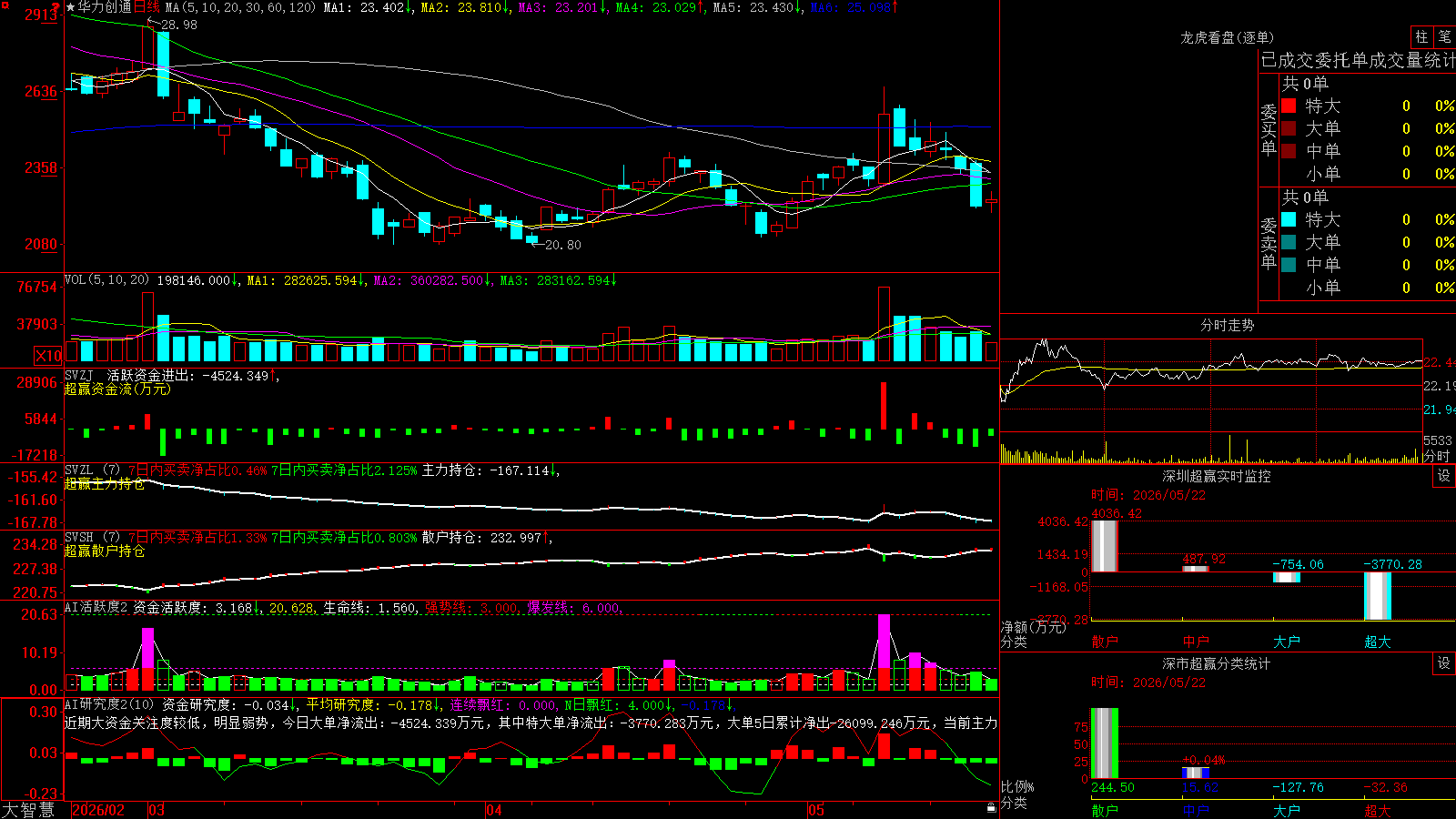
Task: Click the -3770.28 bar in 深圳超赢实时监控
Action: point(1378,596)
